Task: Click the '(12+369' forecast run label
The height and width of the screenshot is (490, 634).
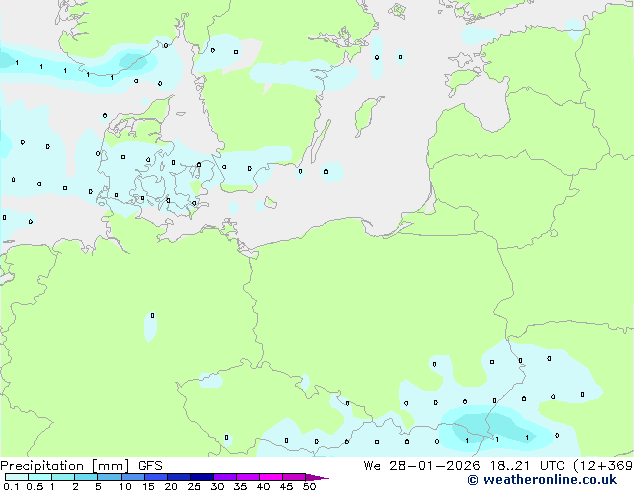Action: 603,466
